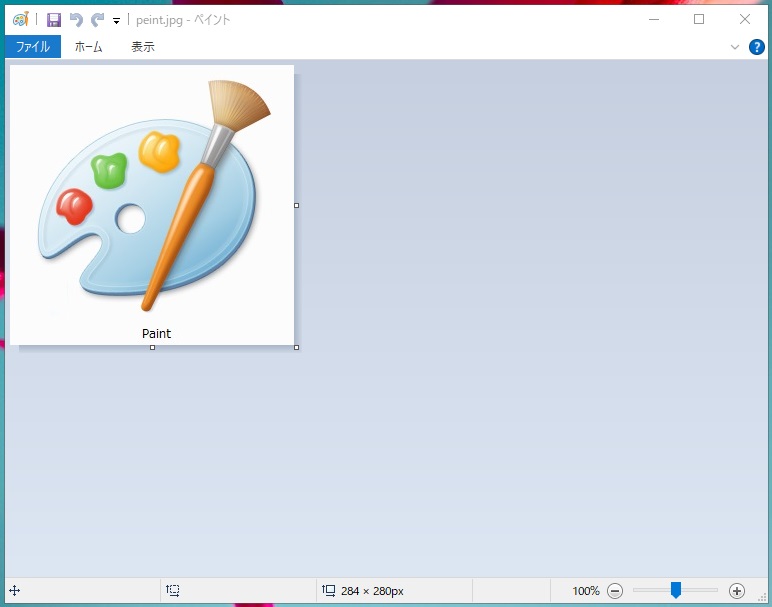Expand Customize Quick Access Toolbar dropdown
Image resolution: width=772 pixels, height=607 pixels.
pos(116,20)
